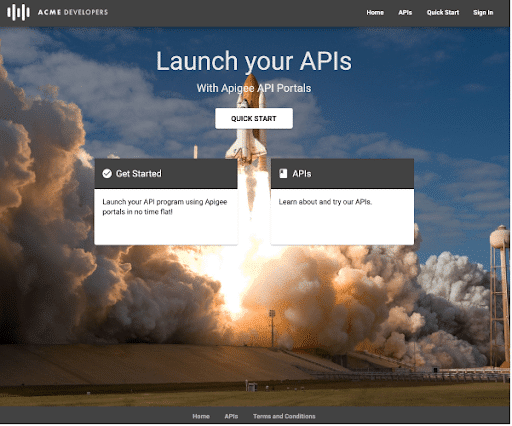
Task: Open Terms and Conditions footer link
Action: click(284, 416)
